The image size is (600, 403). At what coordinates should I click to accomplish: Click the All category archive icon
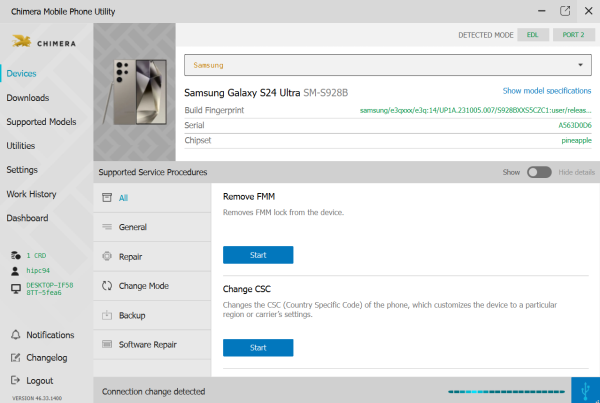pos(107,197)
